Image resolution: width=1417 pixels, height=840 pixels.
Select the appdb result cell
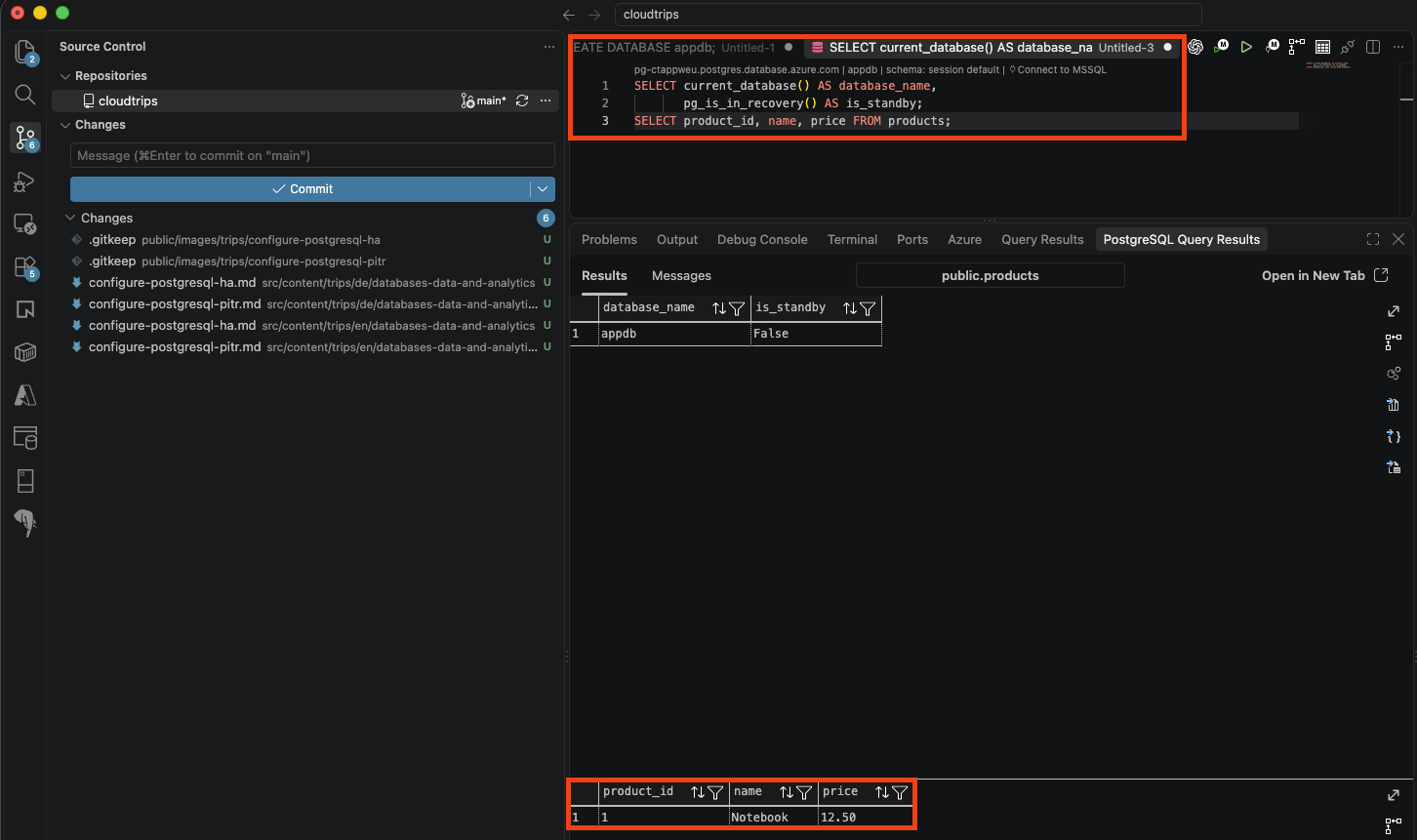coord(673,334)
